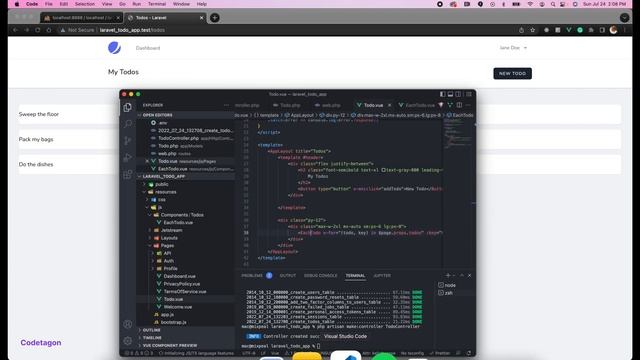This screenshot has width=640, height=360.
Task: Open the Selection menu in macOS menu bar
Action: (x=85, y=4)
